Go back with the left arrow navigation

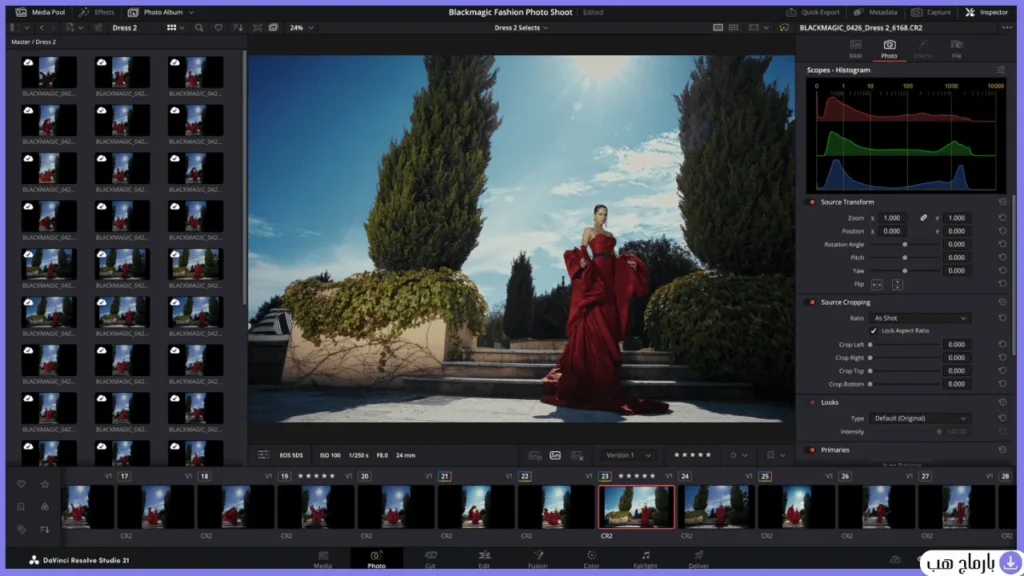pyautogui.click(x=42, y=27)
